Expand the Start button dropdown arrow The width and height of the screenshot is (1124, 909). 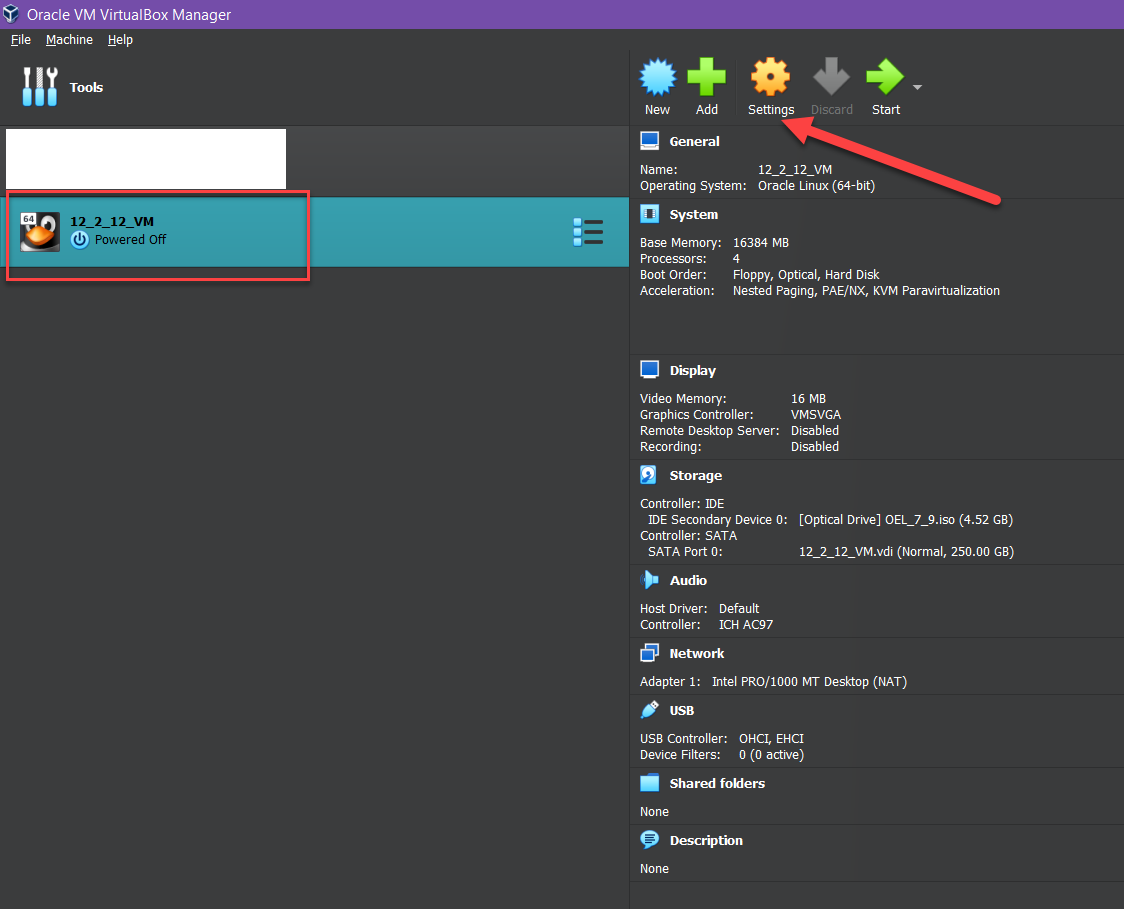[x=917, y=87]
